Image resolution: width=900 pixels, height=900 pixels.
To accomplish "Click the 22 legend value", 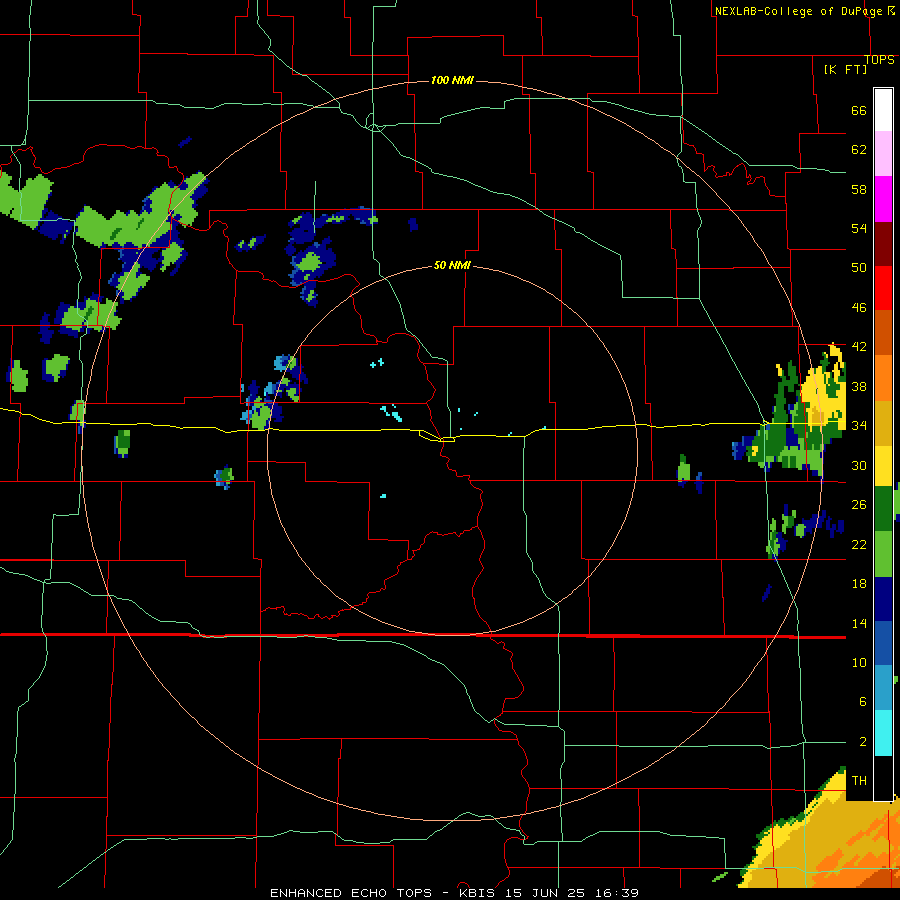I will 859,545.
